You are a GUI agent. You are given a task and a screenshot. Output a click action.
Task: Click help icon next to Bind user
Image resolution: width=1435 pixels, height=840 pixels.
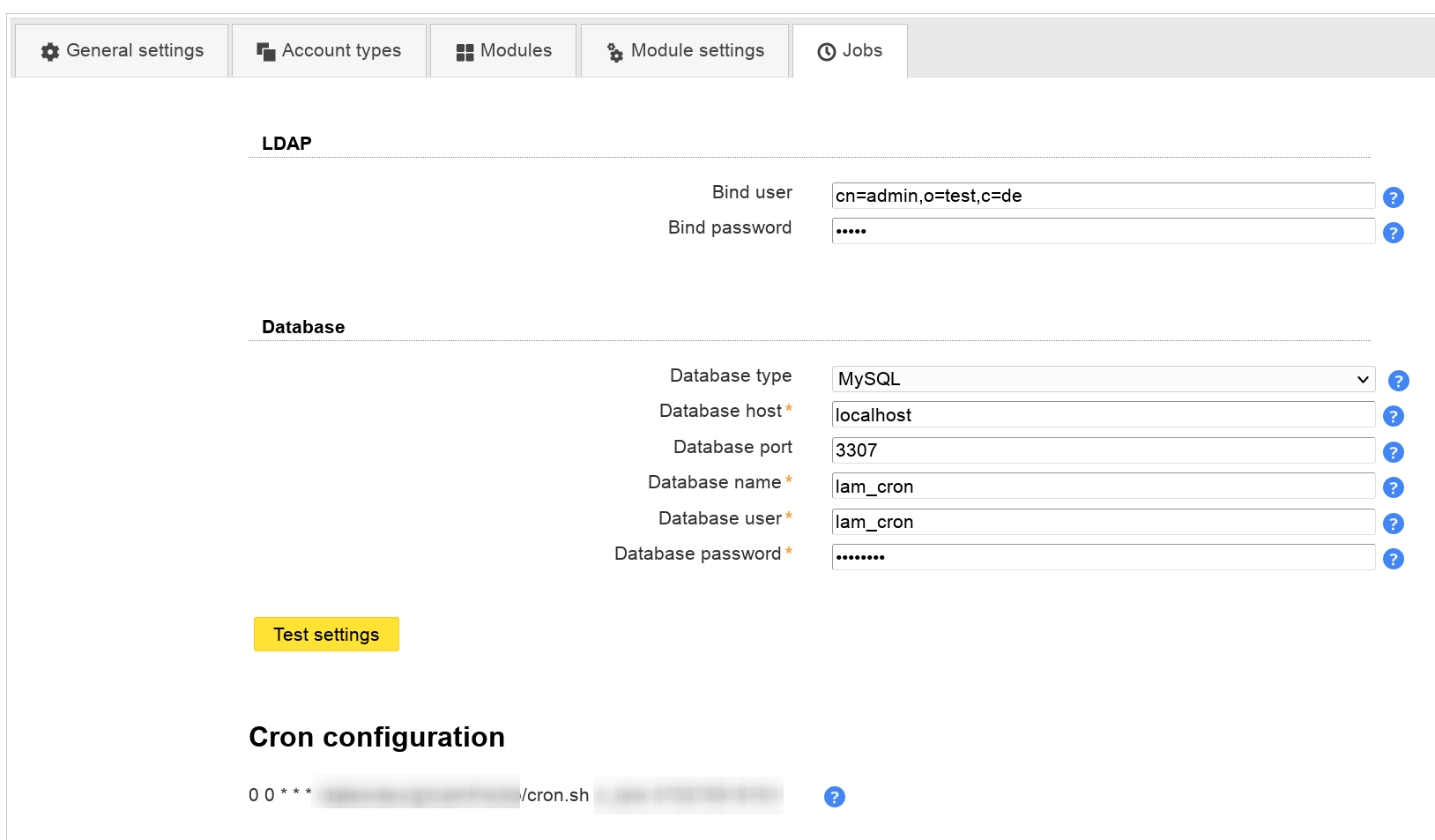coord(1393,197)
